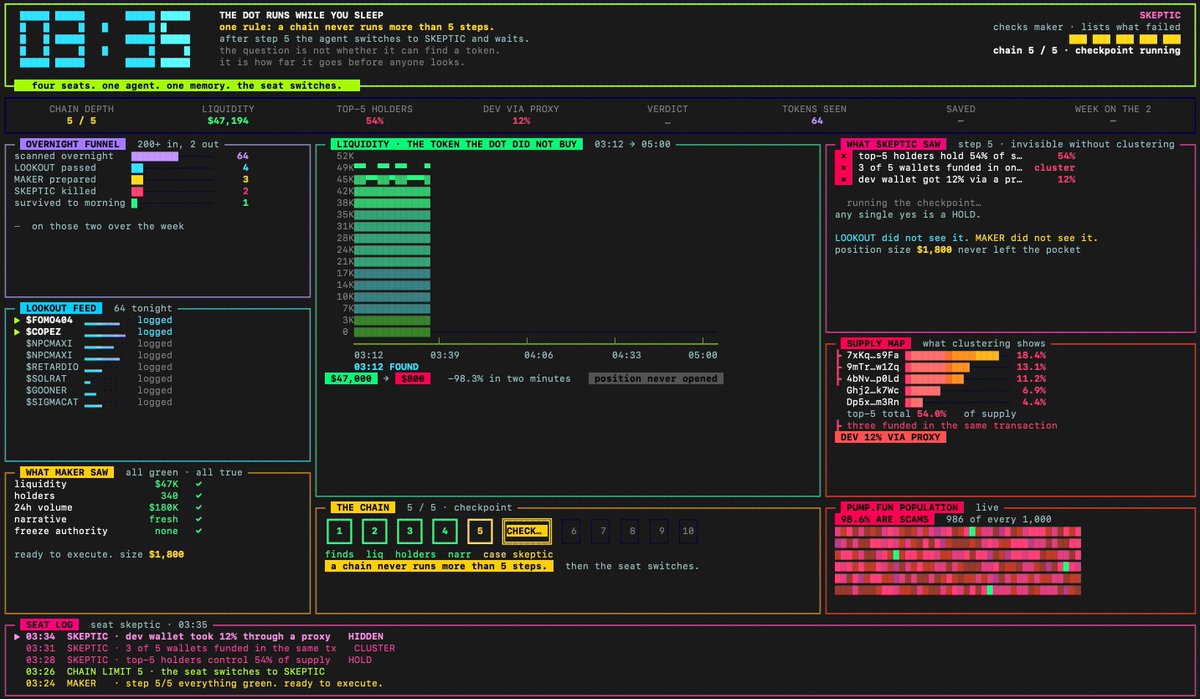Select chain step box 4
The width and height of the screenshot is (1200, 699).
(445, 532)
